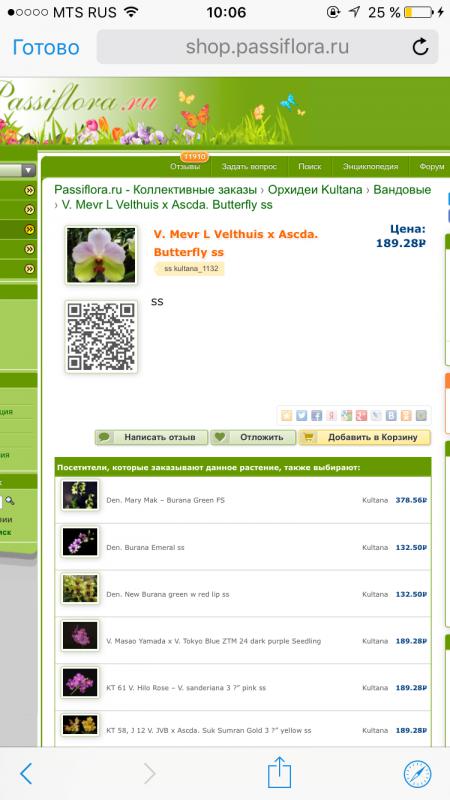Screen dimensions: 450x800
Task: Share via the Facebook icon
Action: pos(316,416)
